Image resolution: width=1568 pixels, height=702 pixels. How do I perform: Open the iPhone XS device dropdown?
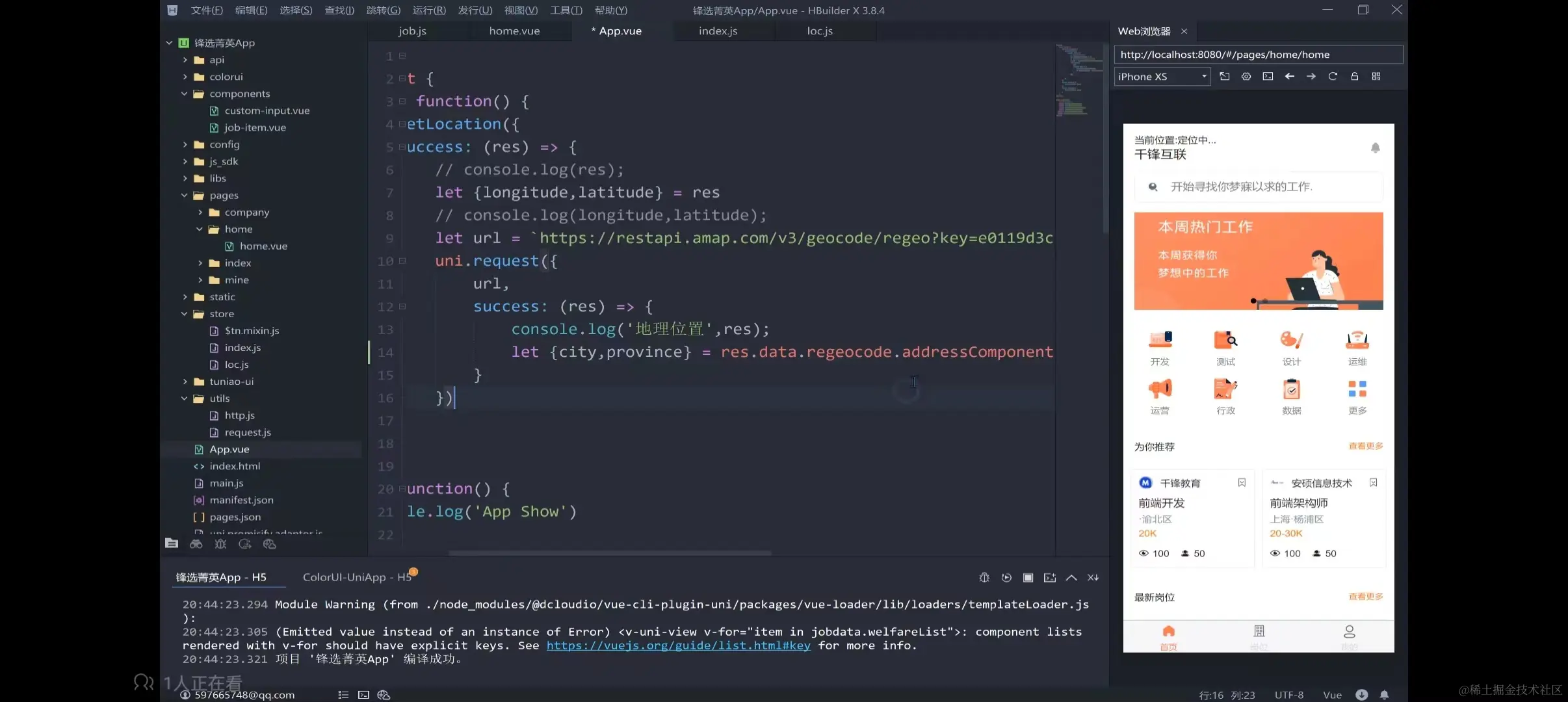(1162, 77)
